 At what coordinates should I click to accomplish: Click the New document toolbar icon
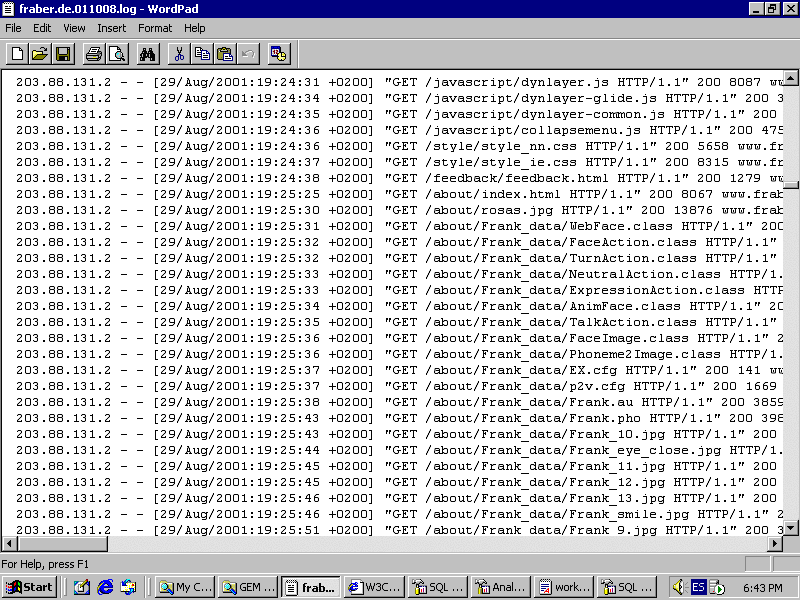coord(17,54)
